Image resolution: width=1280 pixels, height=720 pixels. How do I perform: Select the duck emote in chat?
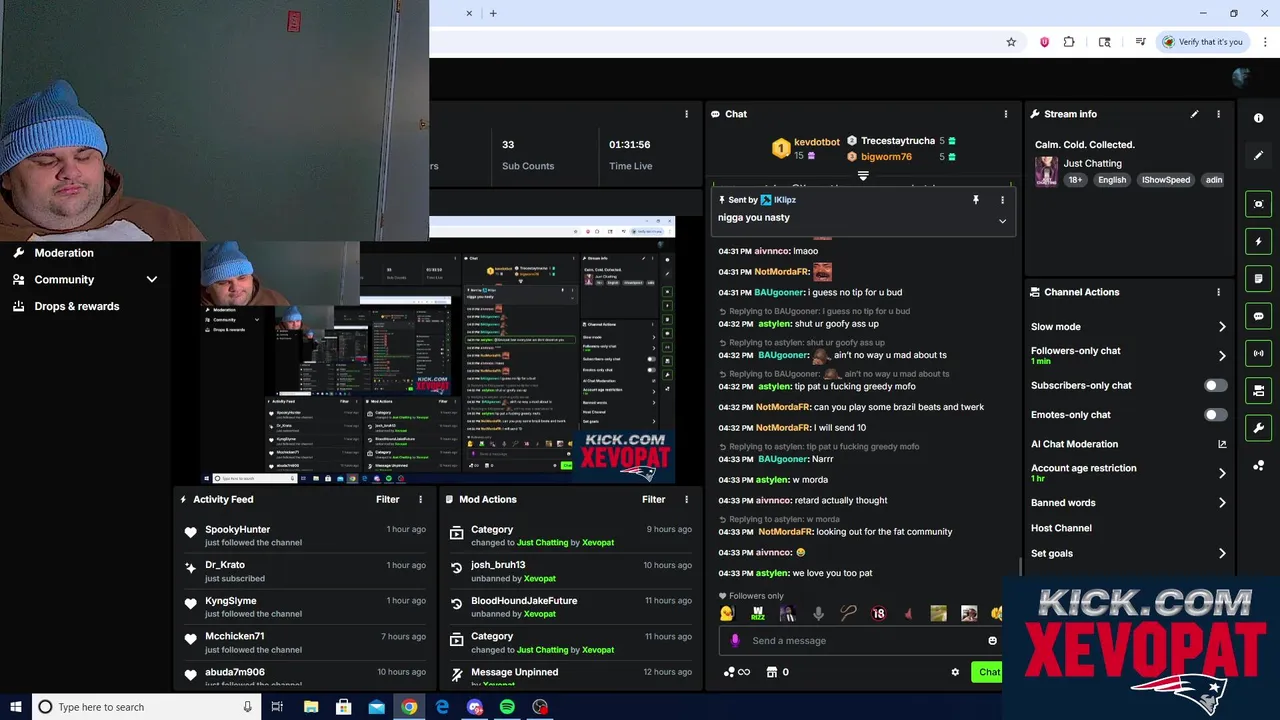pos(727,613)
